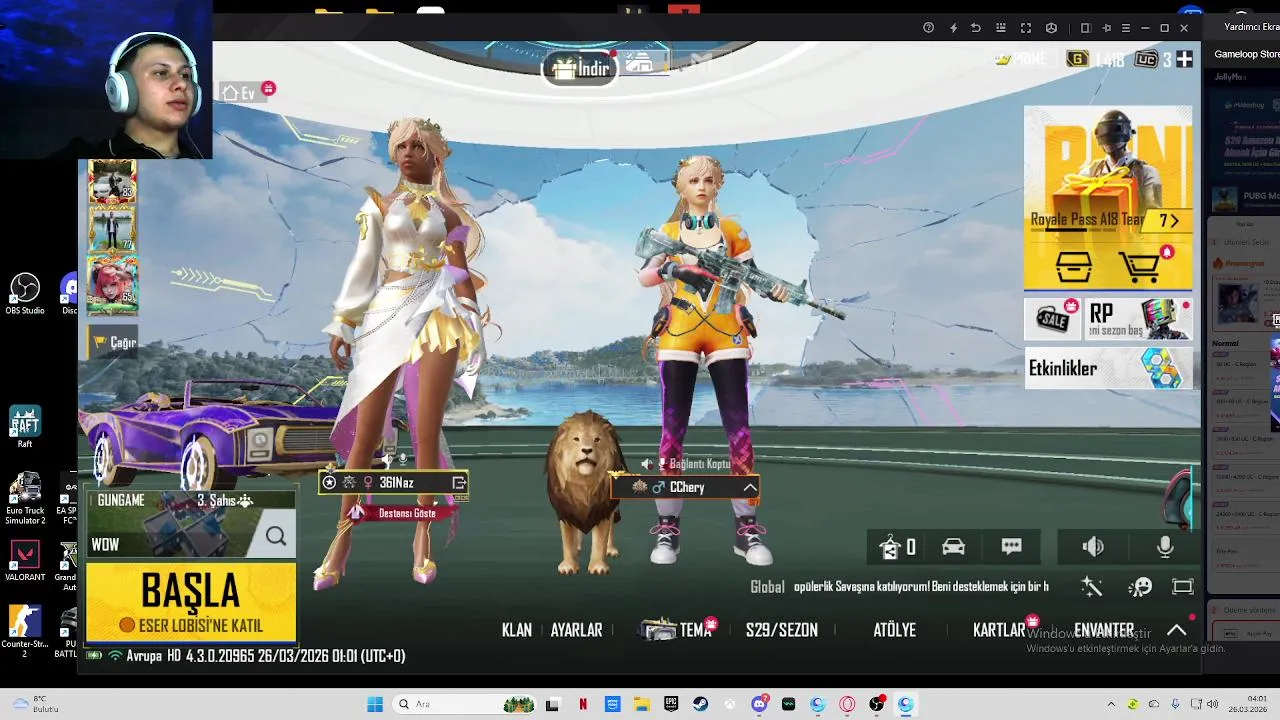Open the ENVANTER inventory menu

[x=1104, y=630]
